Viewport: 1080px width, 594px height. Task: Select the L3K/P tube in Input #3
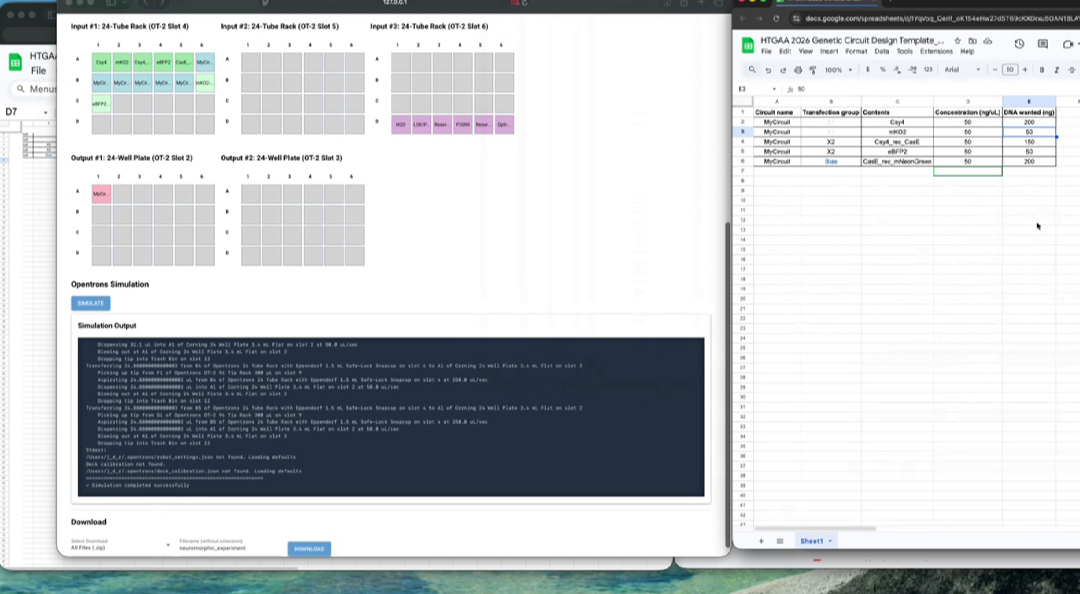point(421,125)
